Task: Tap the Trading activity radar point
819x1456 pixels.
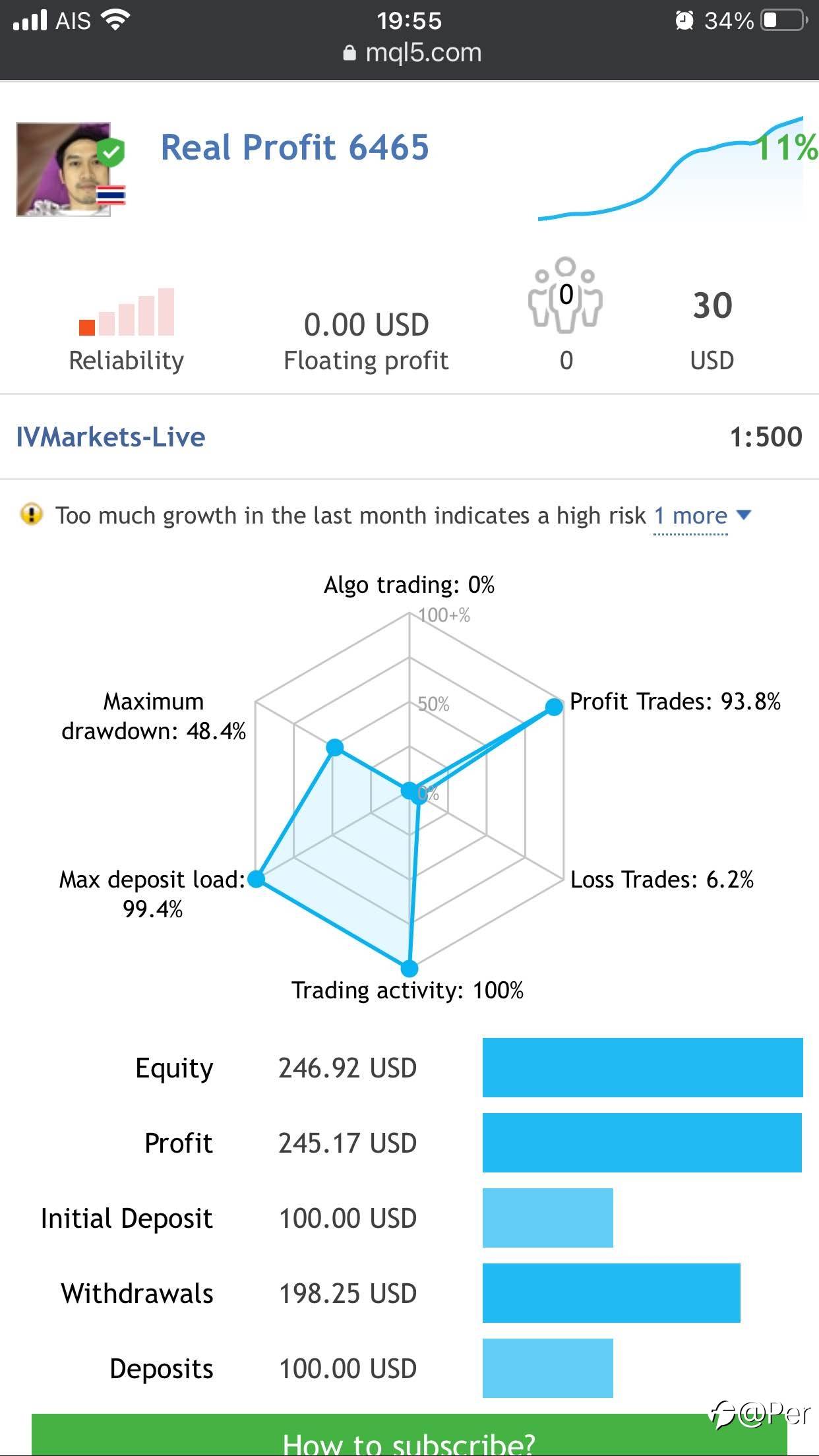Action: (409, 968)
